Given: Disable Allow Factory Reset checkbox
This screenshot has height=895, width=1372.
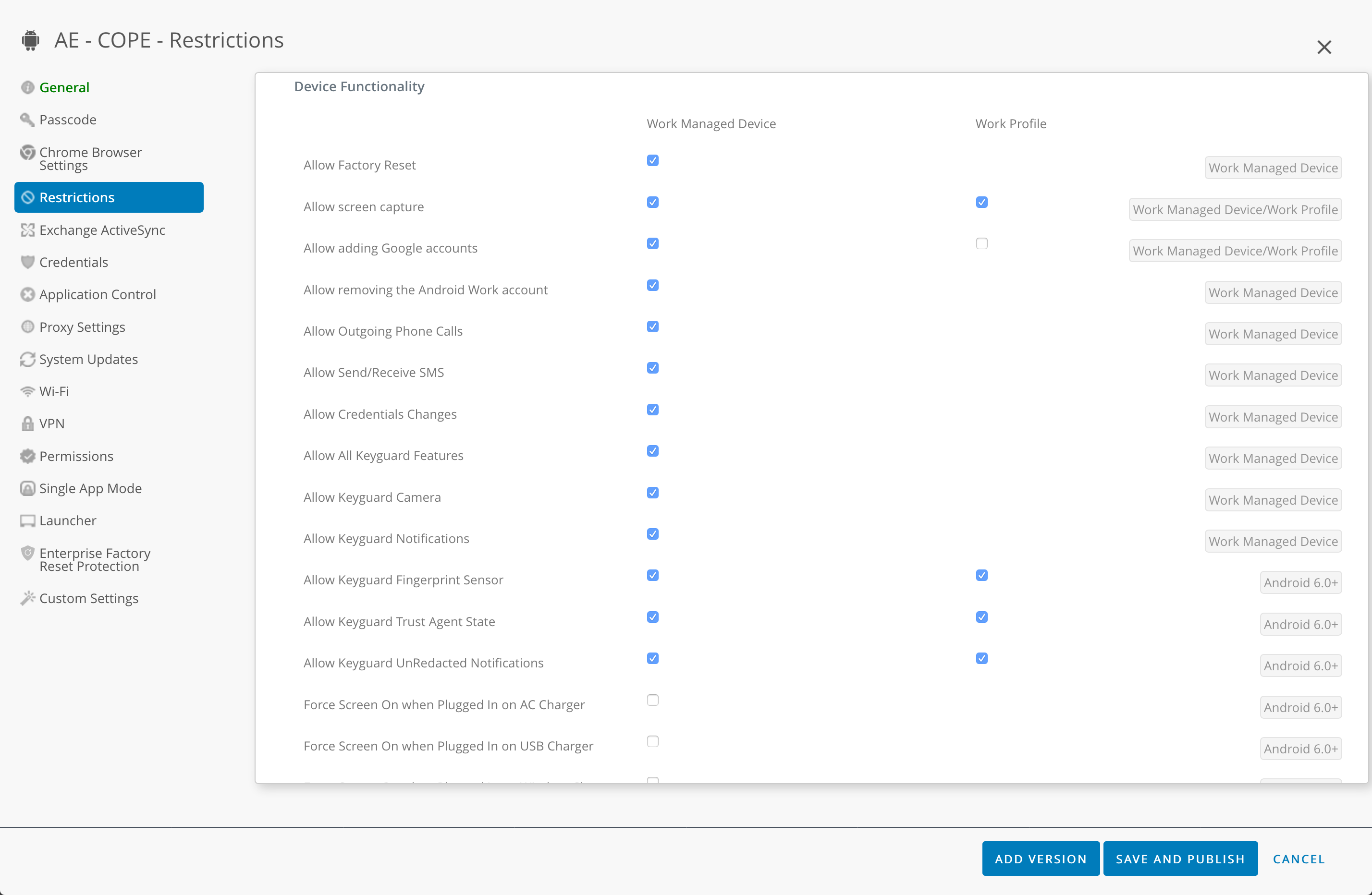Looking at the screenshot, I should point(652,161).
